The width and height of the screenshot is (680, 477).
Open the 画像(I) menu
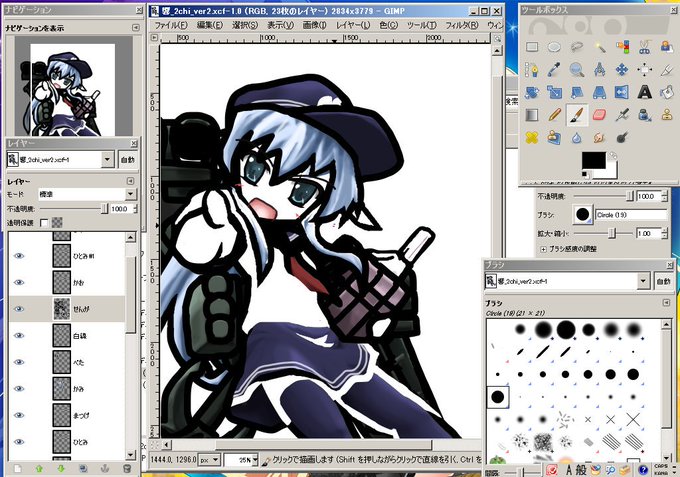click(314, 25)
